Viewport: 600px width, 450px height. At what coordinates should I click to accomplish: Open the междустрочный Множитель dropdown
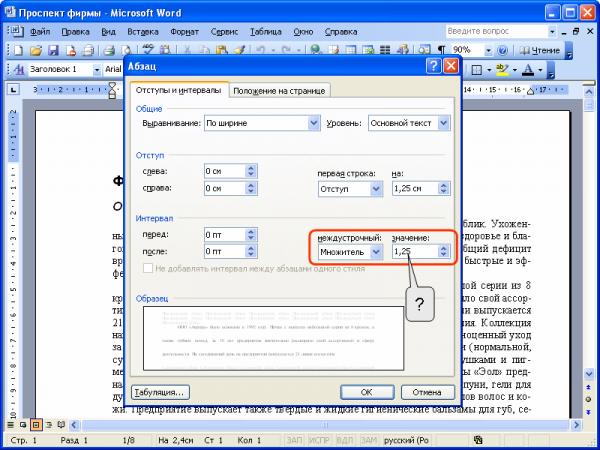pos(376,251)
